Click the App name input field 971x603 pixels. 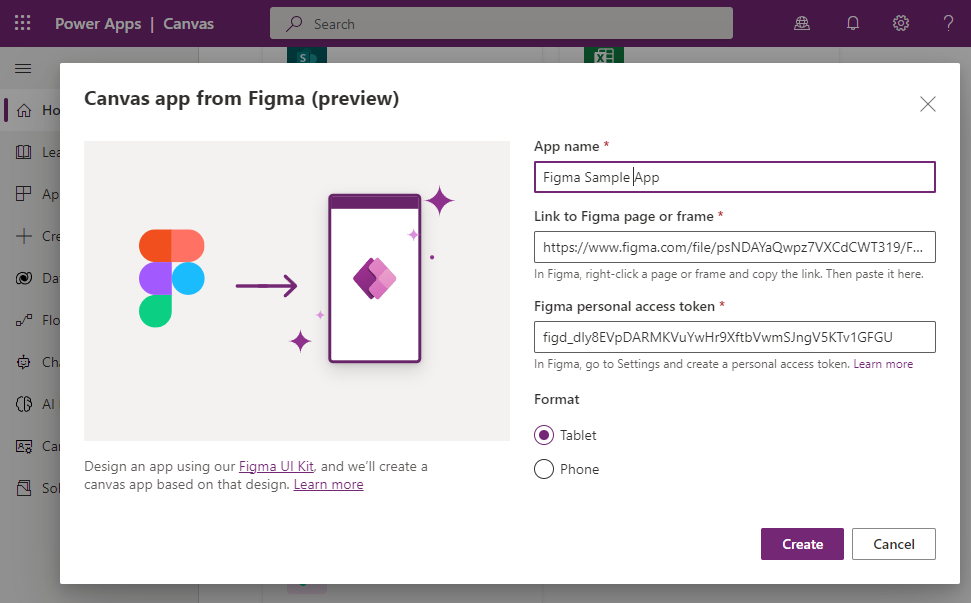tap(734, 176)
